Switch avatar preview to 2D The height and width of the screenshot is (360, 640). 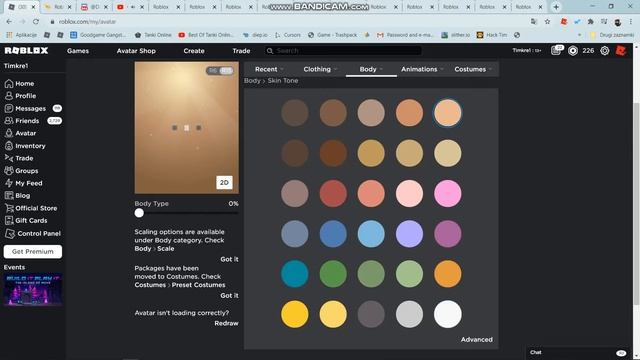coord(224,182)
